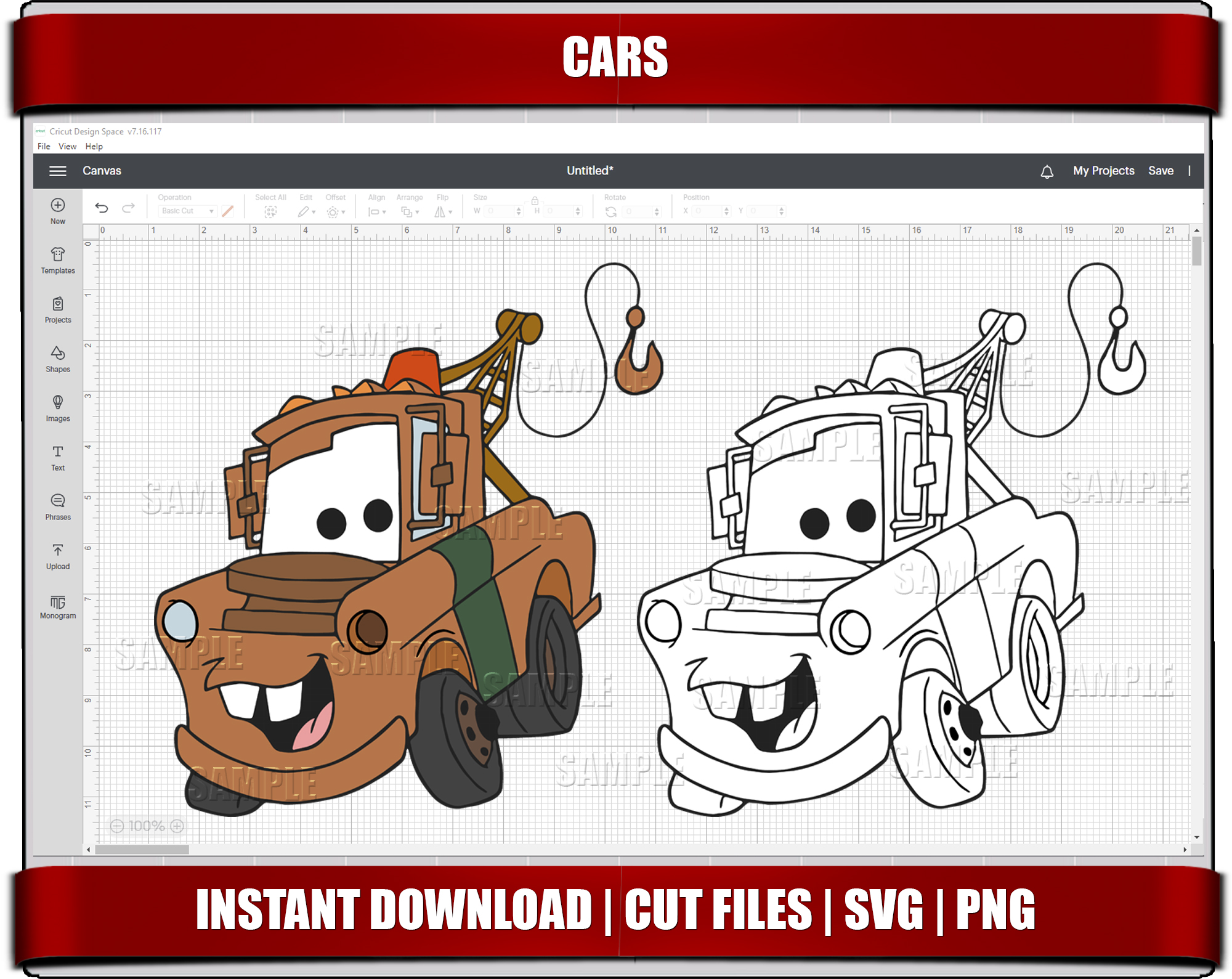Screen dimensions: 1232x979
Task: Click the Rotate value field
Action: click(642, 211)
